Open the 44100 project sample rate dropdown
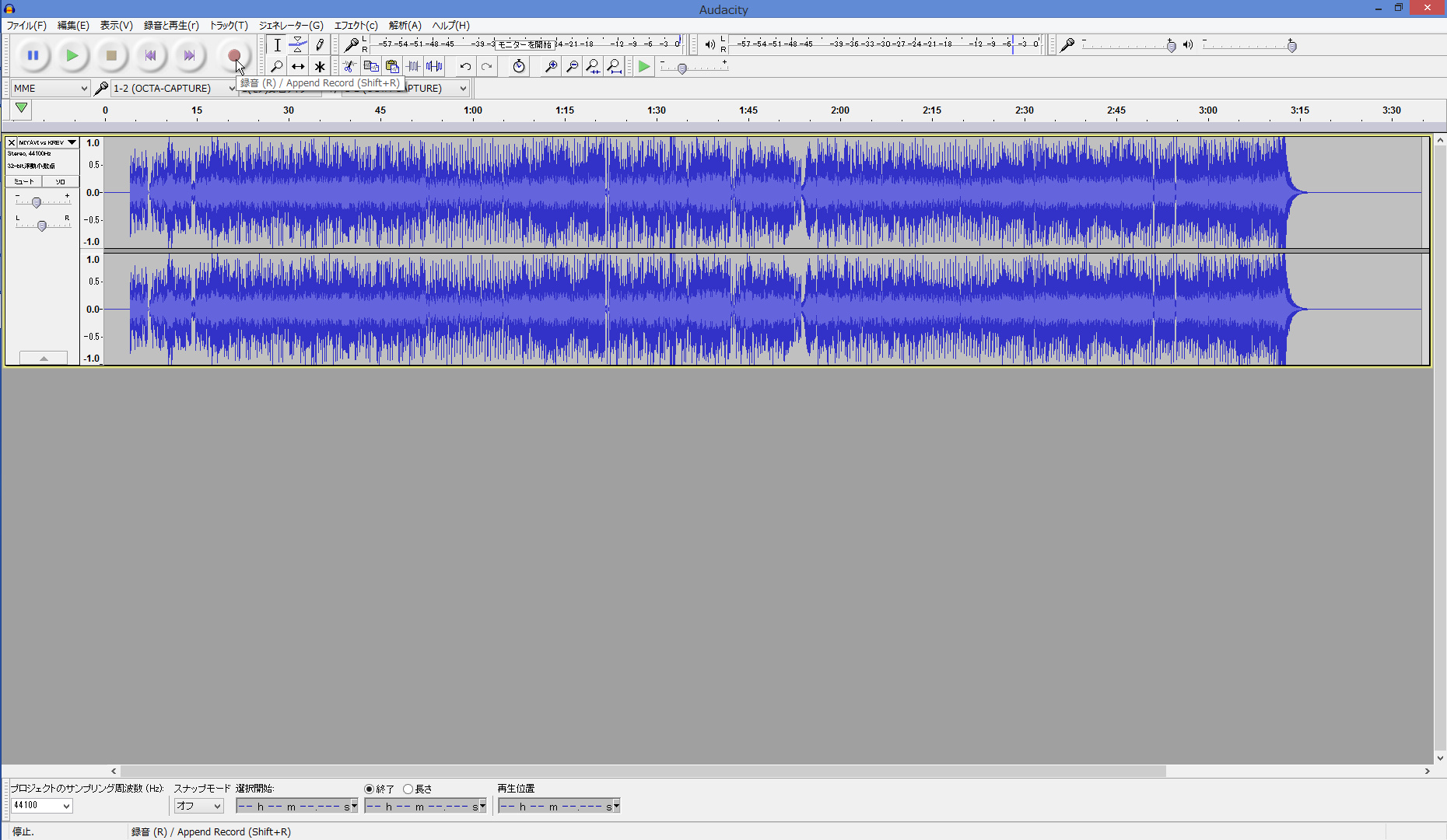The image size is (1447, 840). click(41, 806)
